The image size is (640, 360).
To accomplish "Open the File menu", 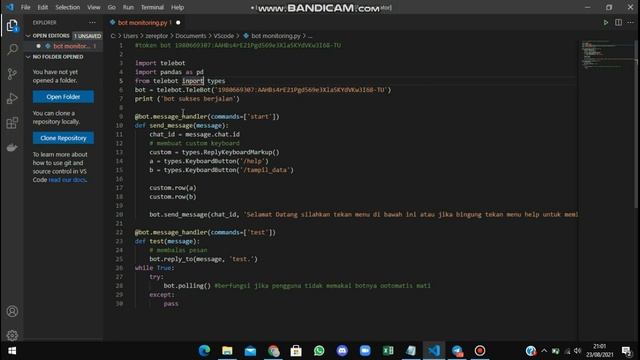I will point(25,7).
